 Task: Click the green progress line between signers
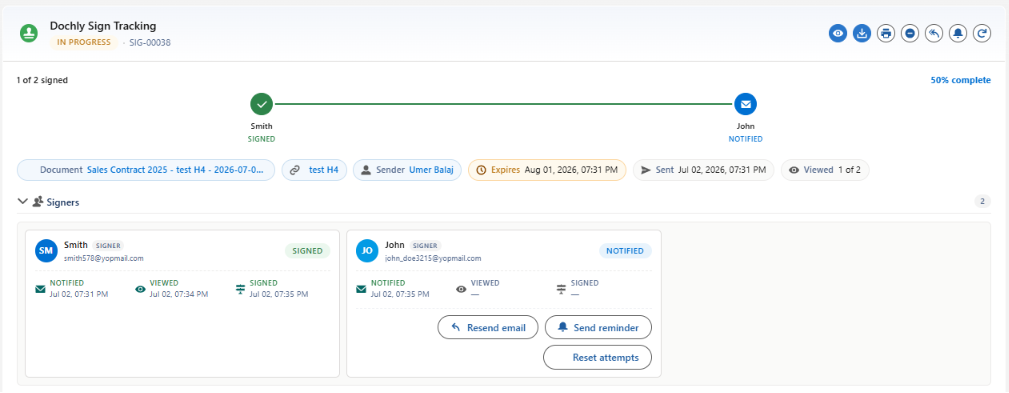point(503,104)
